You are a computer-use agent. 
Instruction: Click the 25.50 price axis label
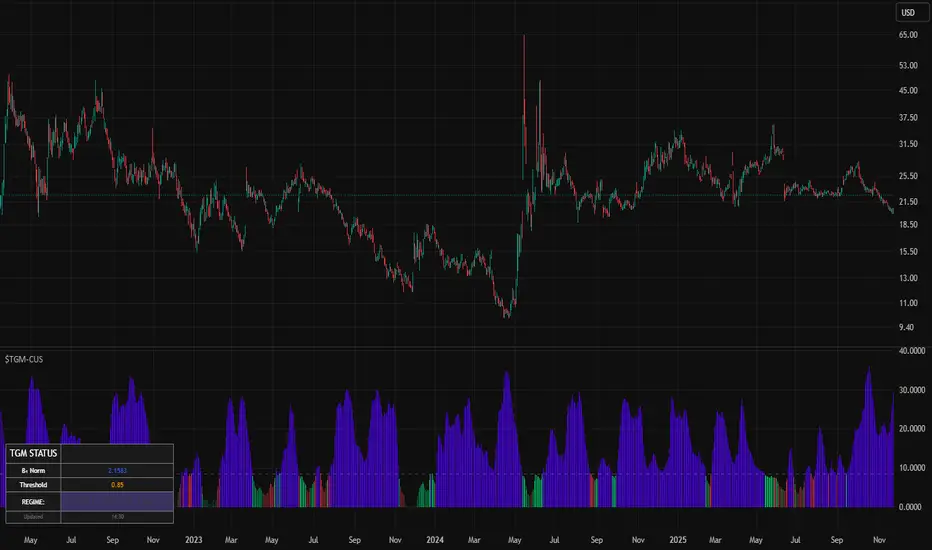(908, 176)
